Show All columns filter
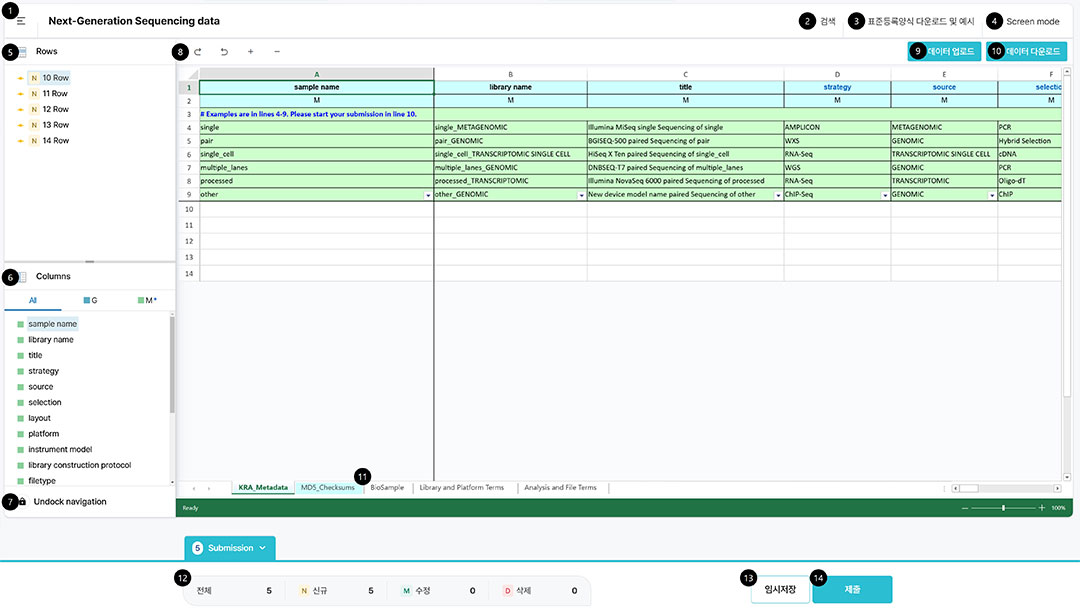The height and width of the screenshot is (615, 1080). [32, 300]
